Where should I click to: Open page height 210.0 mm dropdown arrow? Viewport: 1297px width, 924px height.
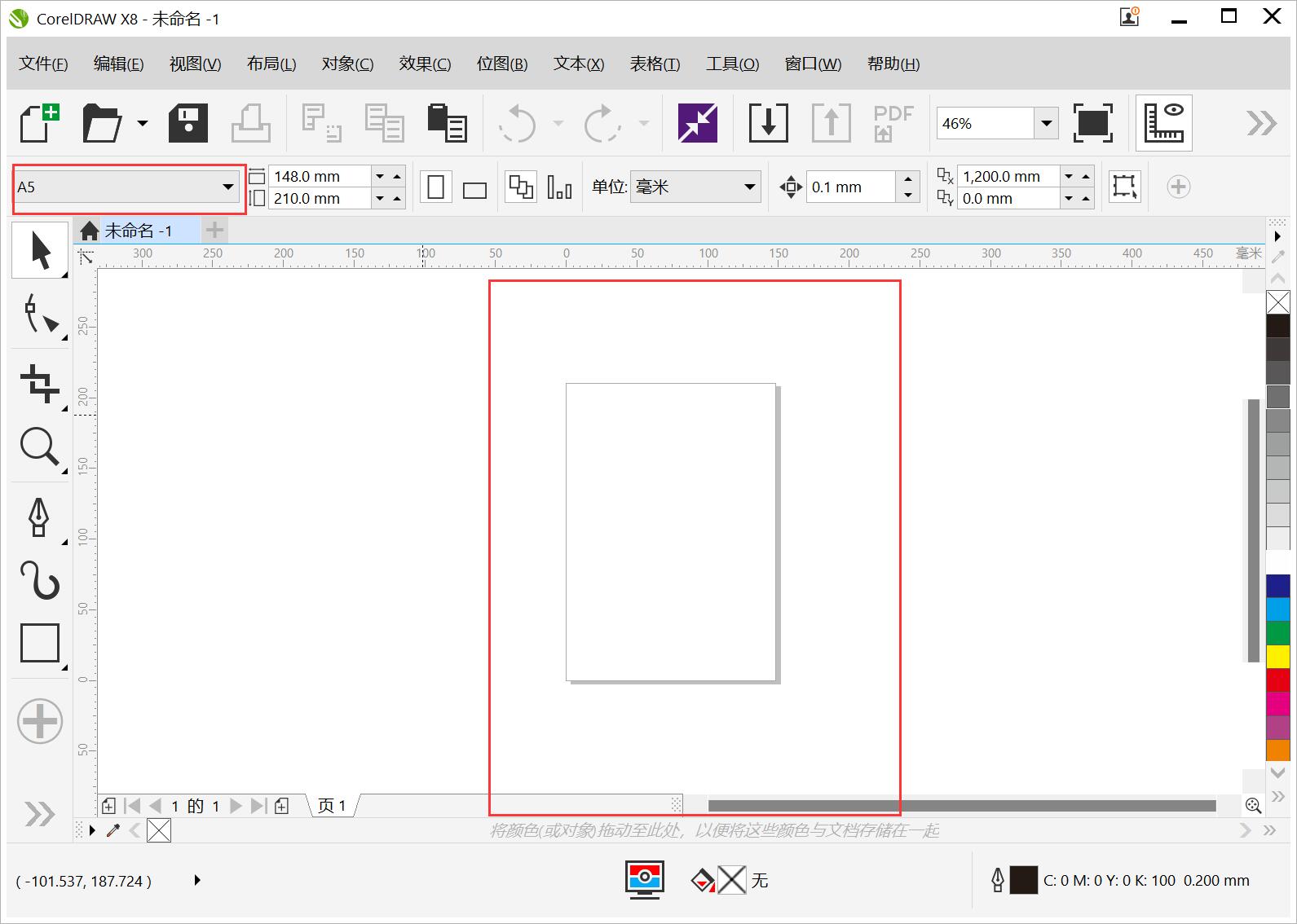pyautogui.click(x=380, y=198)
